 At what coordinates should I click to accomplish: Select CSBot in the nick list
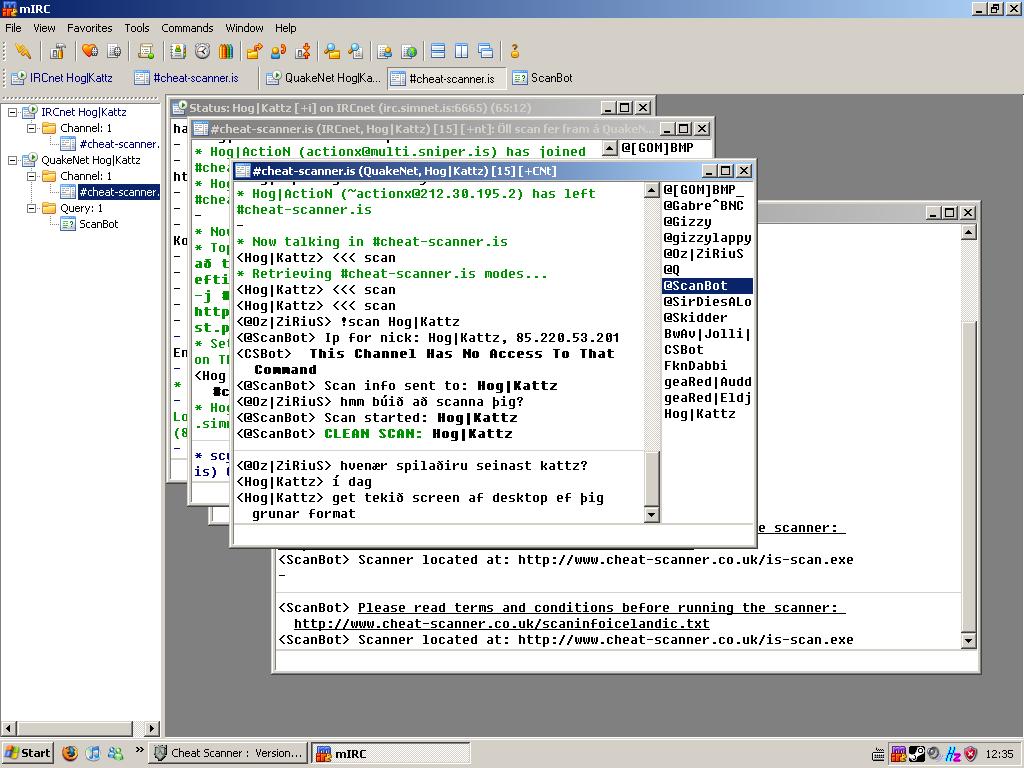pos(683,349)
